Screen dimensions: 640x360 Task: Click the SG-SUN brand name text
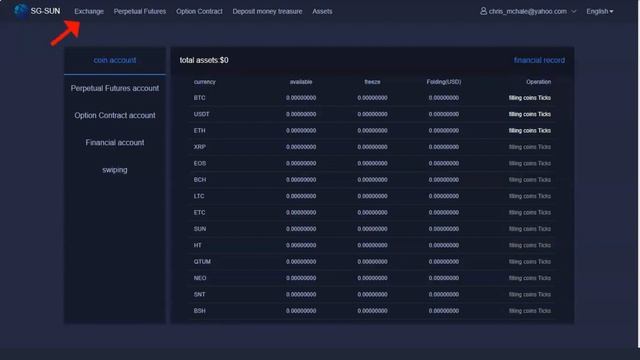45,11
